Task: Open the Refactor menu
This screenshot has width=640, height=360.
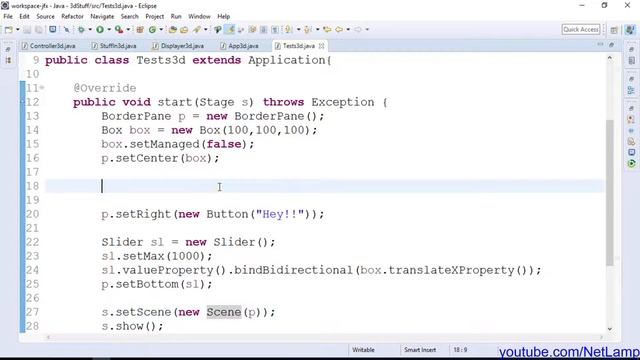Action: [x=72, y=16]
